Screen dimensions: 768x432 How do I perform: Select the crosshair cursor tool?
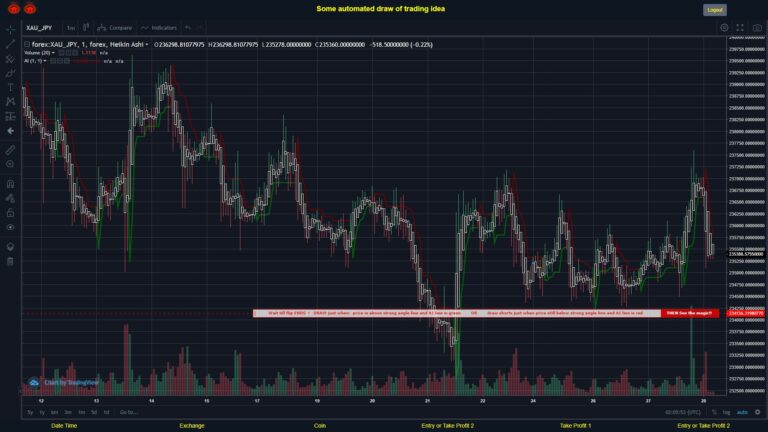10,30
